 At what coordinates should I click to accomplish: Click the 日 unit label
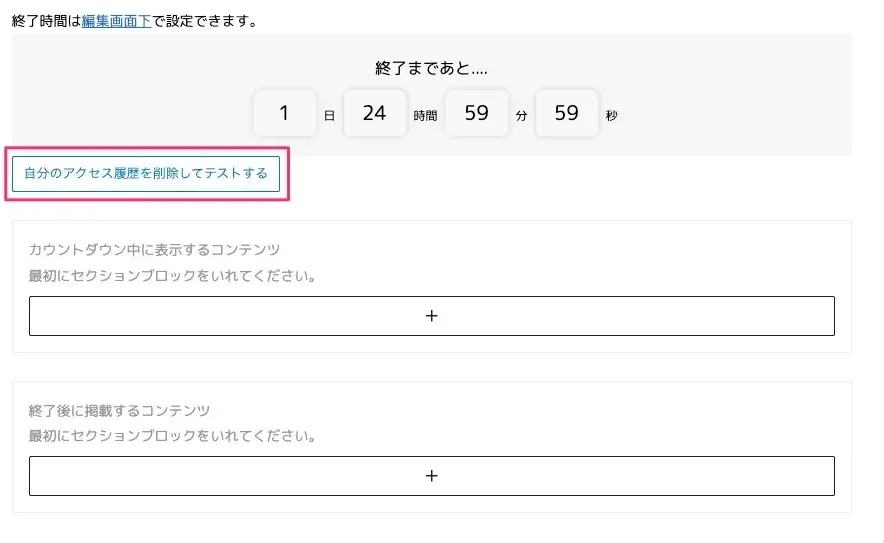[329, 116]
